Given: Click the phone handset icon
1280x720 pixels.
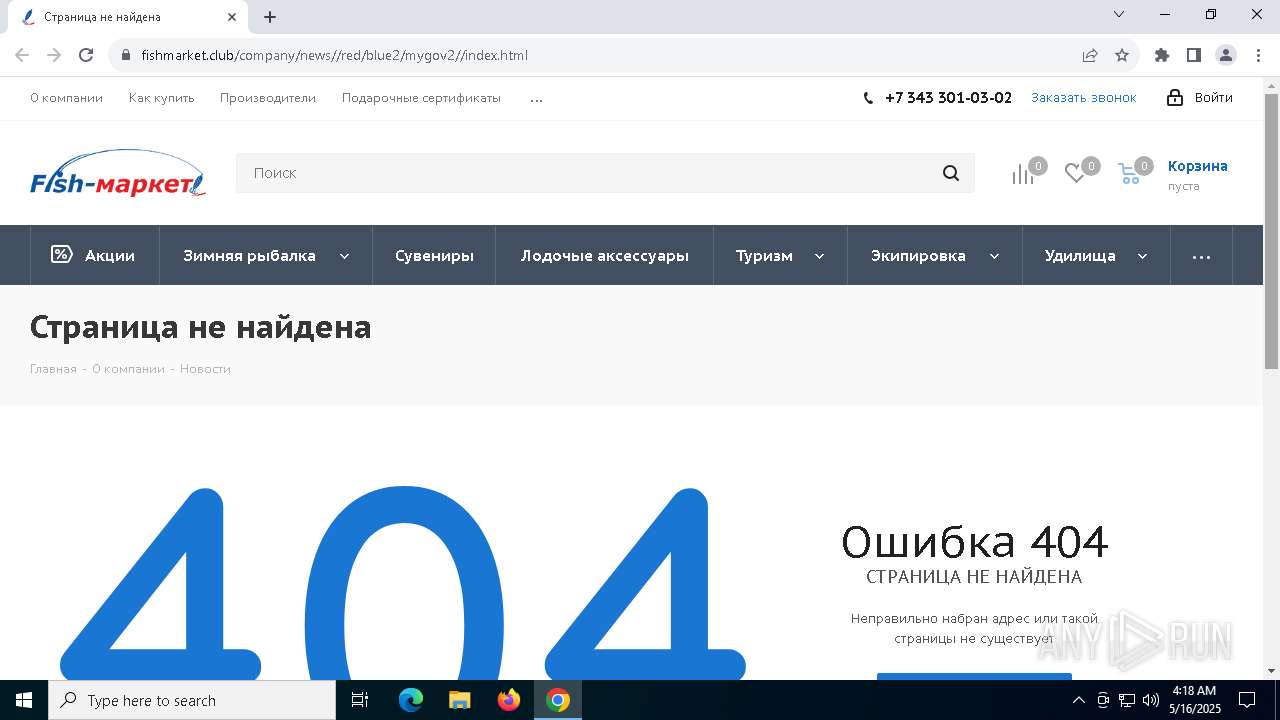Looking at the screenshot, I should (868, 98).
